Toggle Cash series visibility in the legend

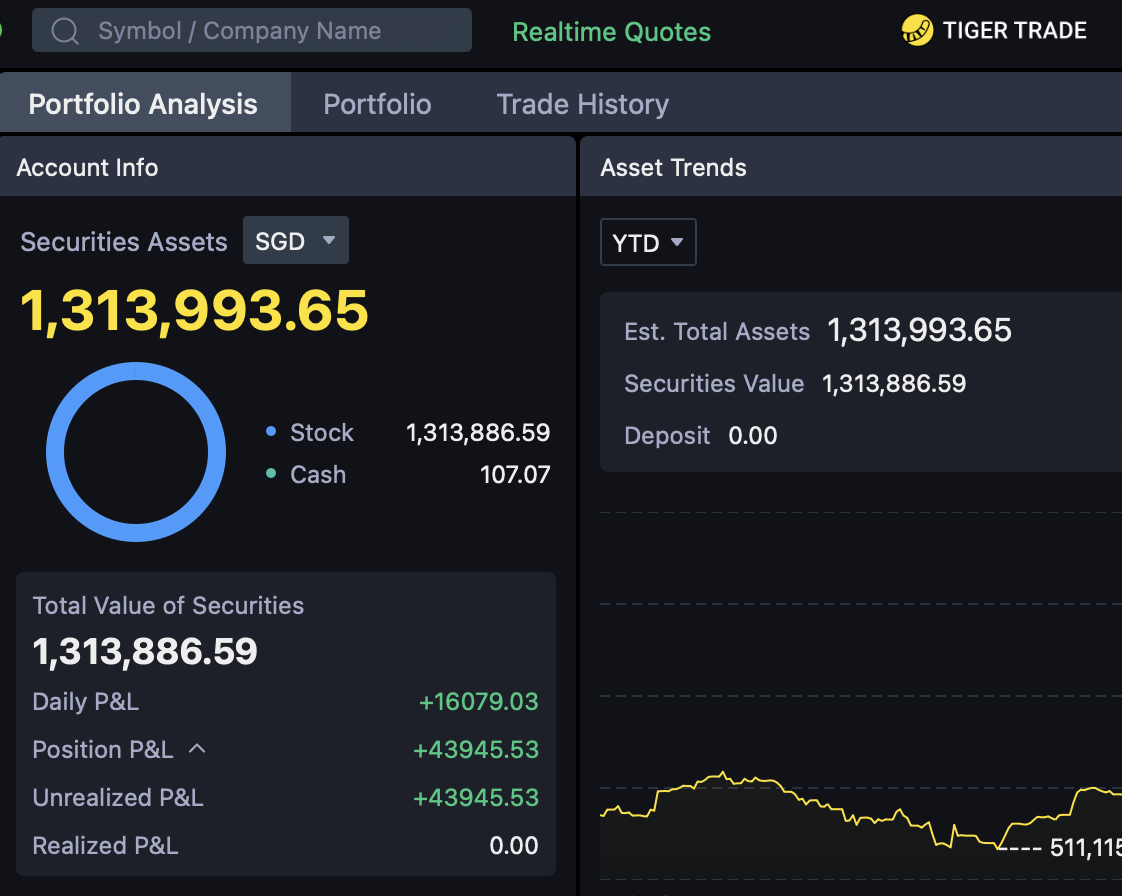pos(318,474)
